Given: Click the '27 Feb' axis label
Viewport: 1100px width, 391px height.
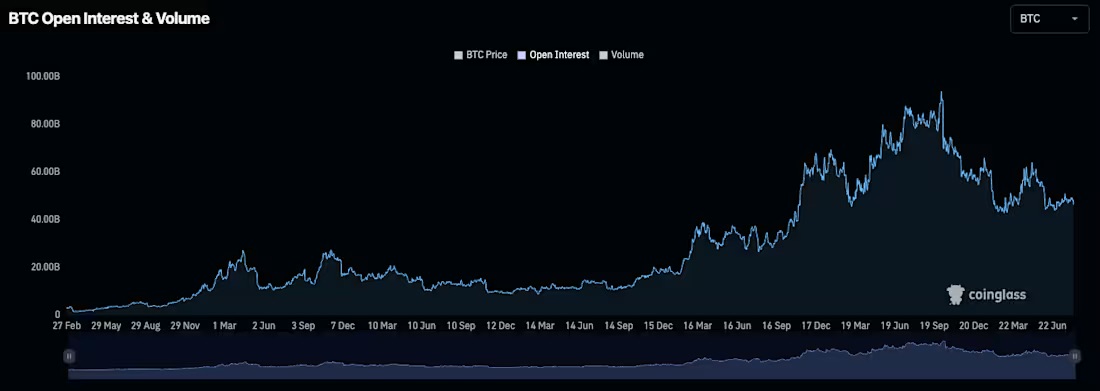Looking at the screenshot, I should (66, 326).
